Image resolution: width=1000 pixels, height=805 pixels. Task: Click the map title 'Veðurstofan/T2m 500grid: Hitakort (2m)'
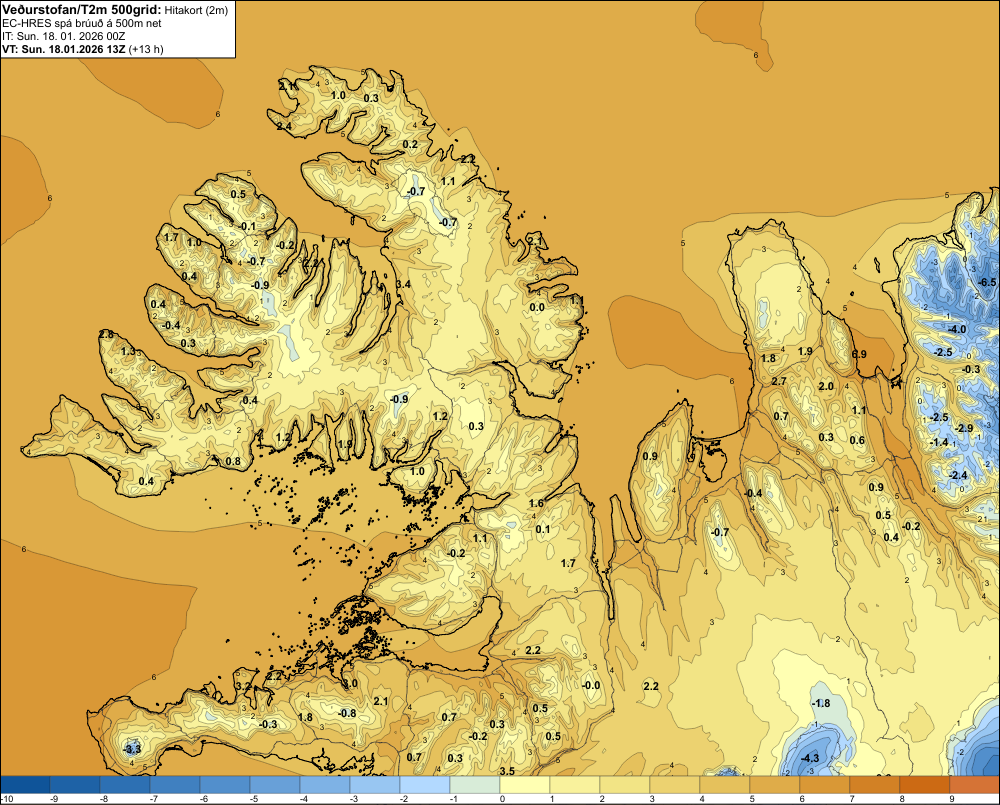[115, 9]
